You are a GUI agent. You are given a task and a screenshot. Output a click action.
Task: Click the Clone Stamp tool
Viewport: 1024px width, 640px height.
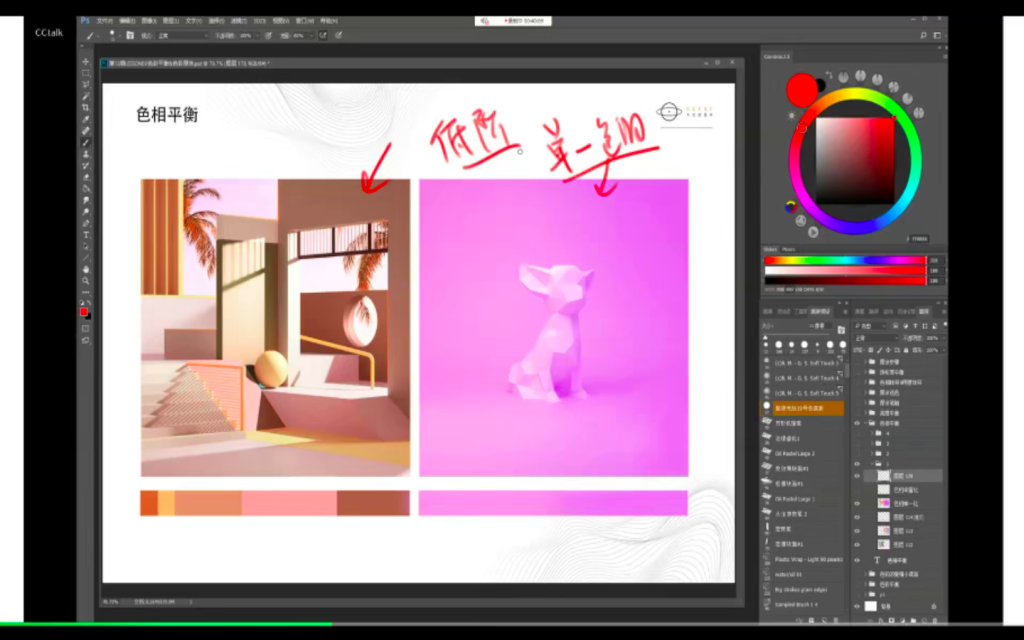(x=86, y=154)
